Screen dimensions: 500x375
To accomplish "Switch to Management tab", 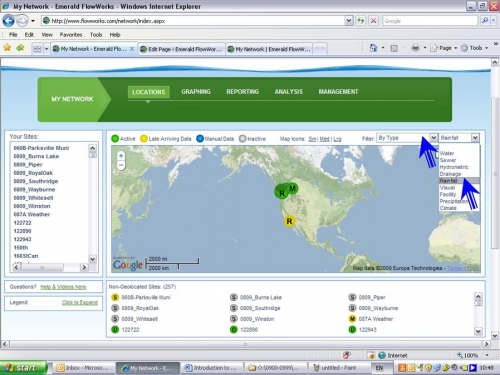I will [338, 92].
